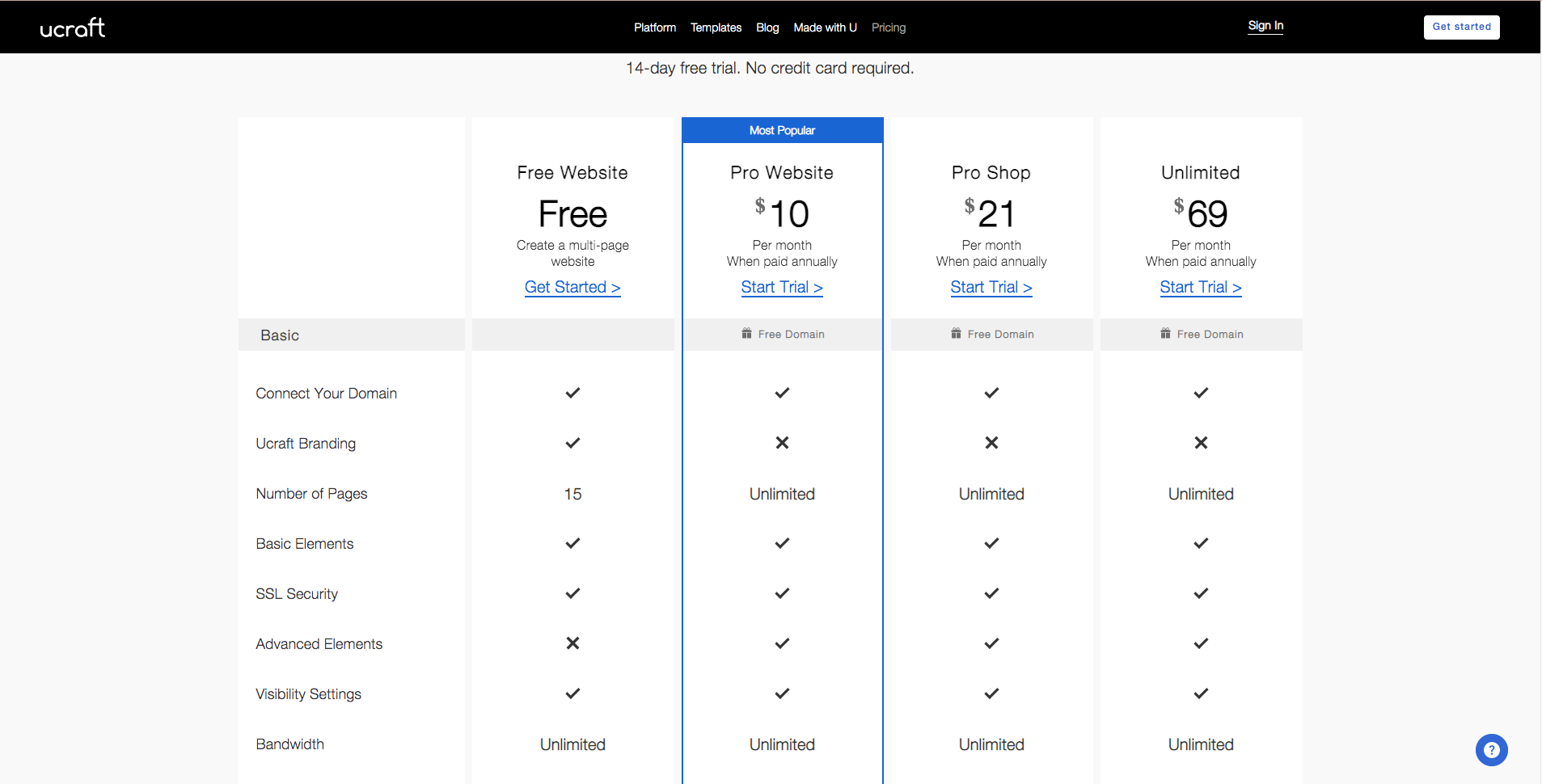
Task: Click Advanced Elements cross for Free Website
Action: tap(572, 643)
